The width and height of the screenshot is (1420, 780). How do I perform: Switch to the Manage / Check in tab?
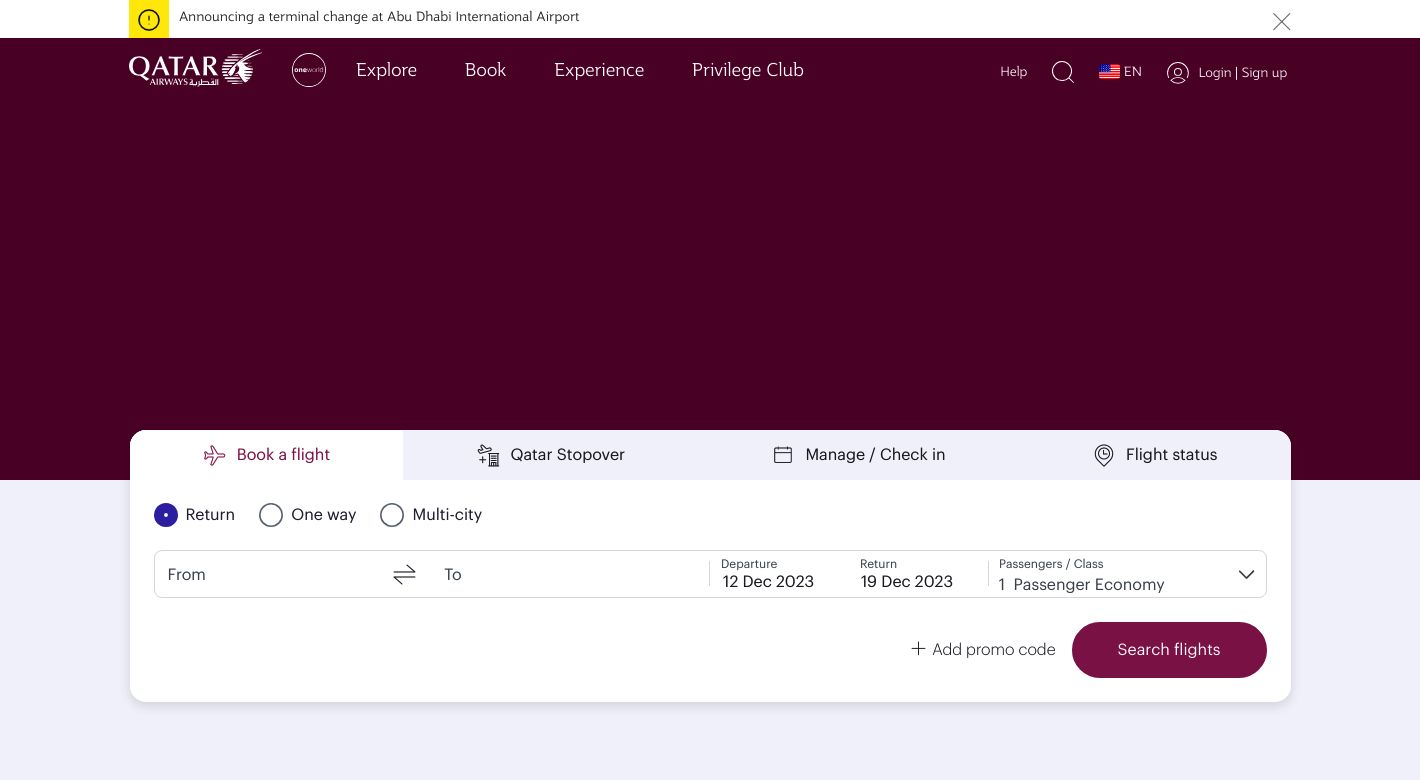(859, 455)
